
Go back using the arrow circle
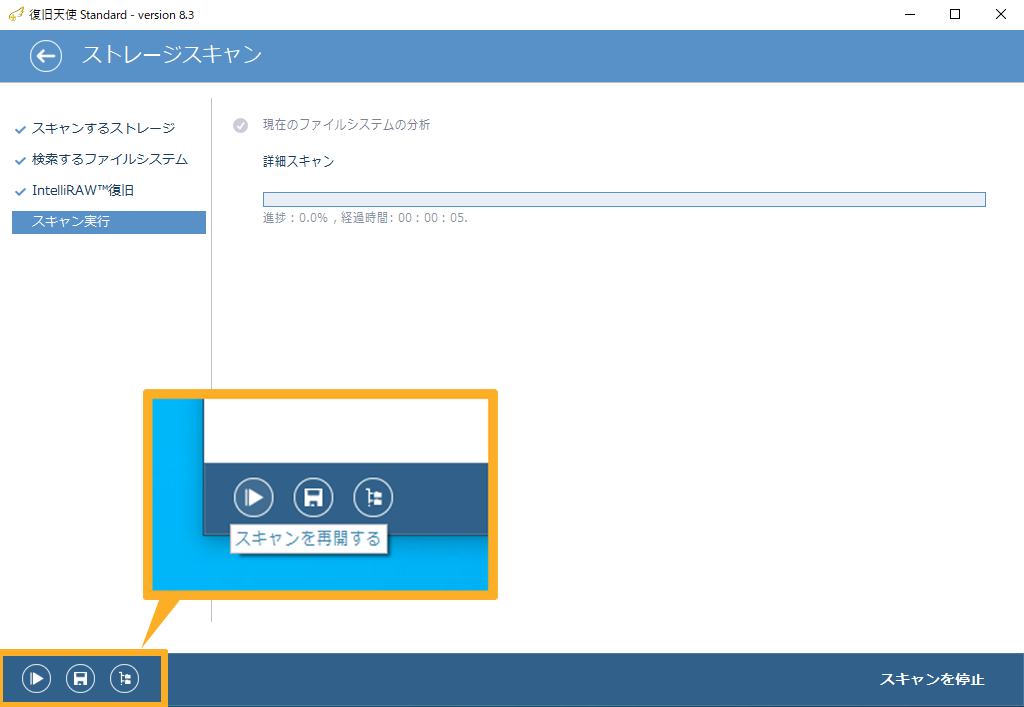coord(46,56)
